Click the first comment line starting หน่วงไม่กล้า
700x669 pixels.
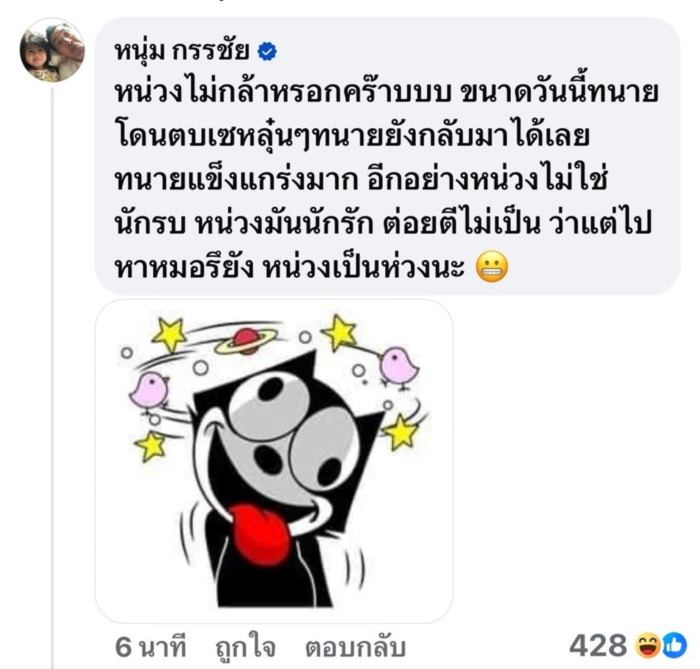(386, 93)
